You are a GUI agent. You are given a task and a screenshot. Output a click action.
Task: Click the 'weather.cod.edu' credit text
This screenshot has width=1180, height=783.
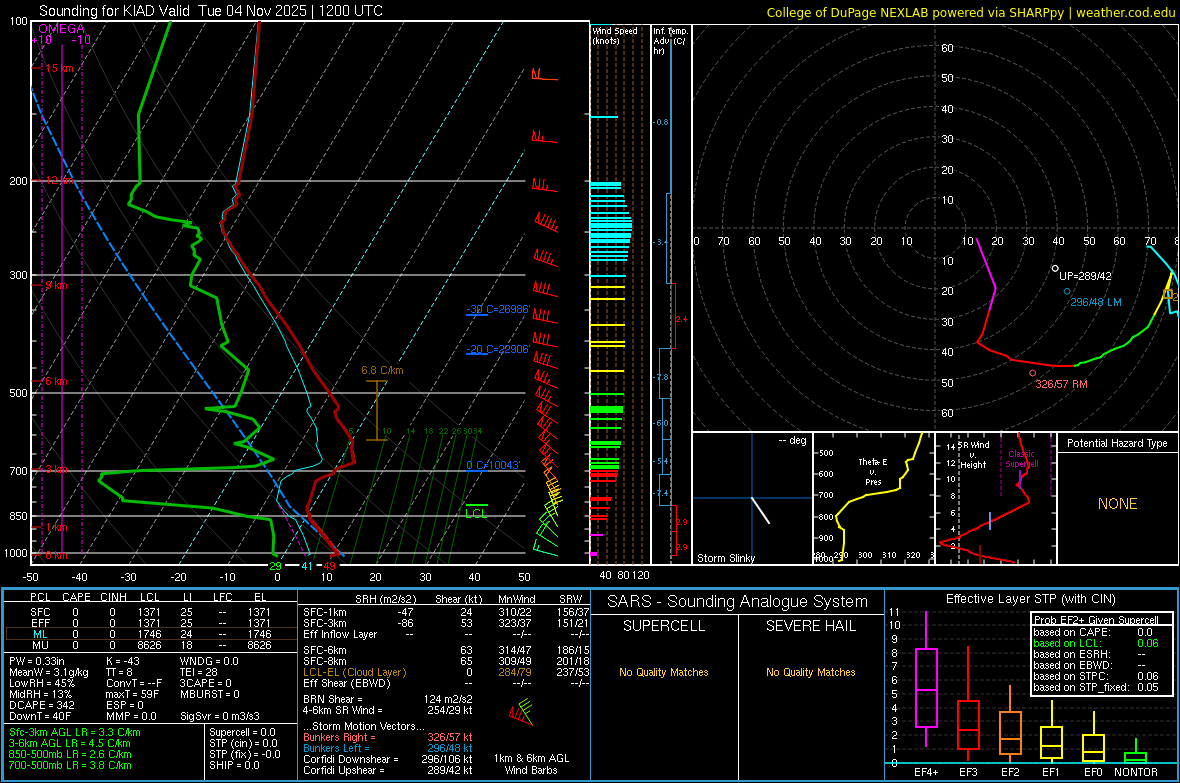pos(1125,12)
